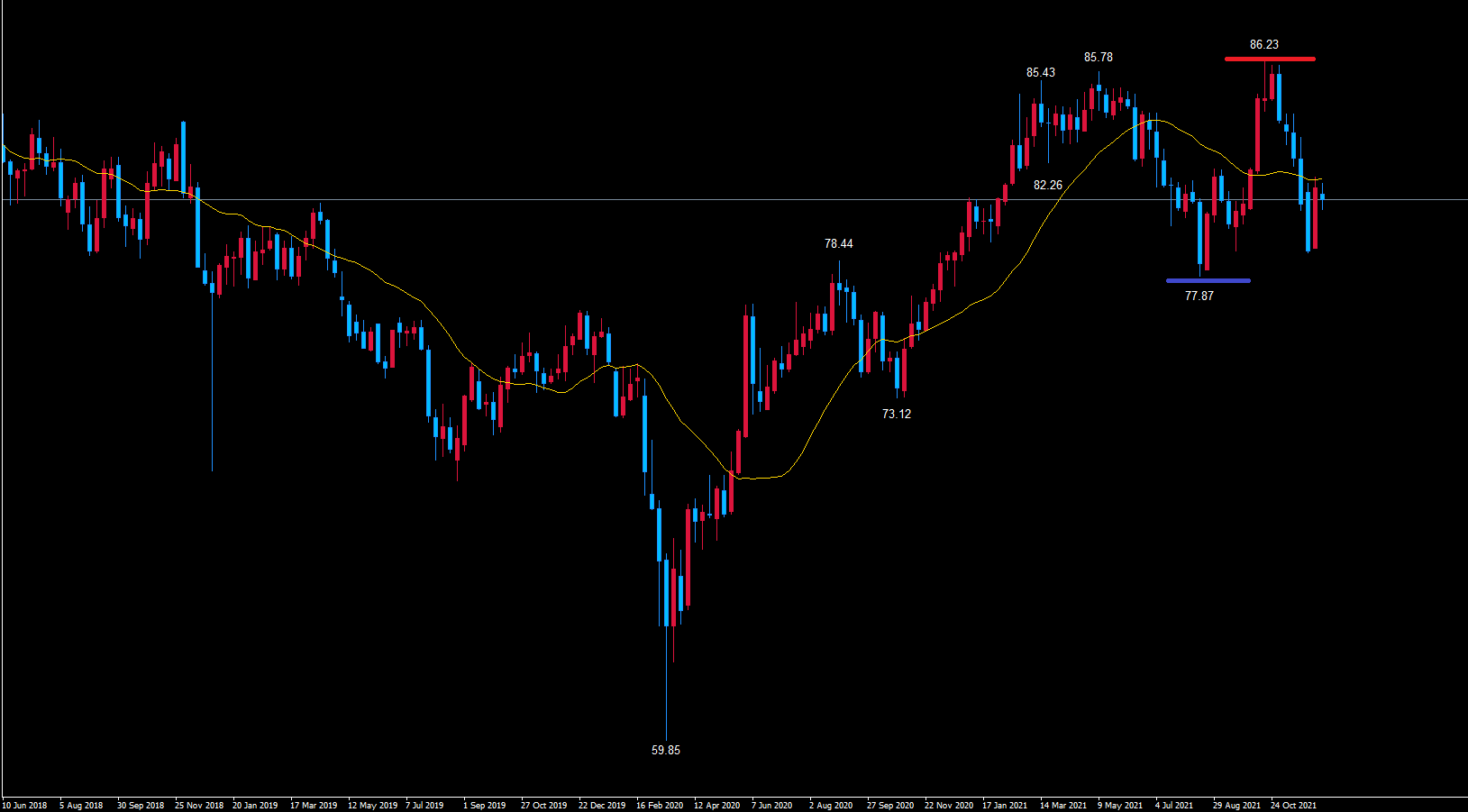Click the 10 Jun 2018 date label
The image size is (1468, 812).
click(25, 805)
